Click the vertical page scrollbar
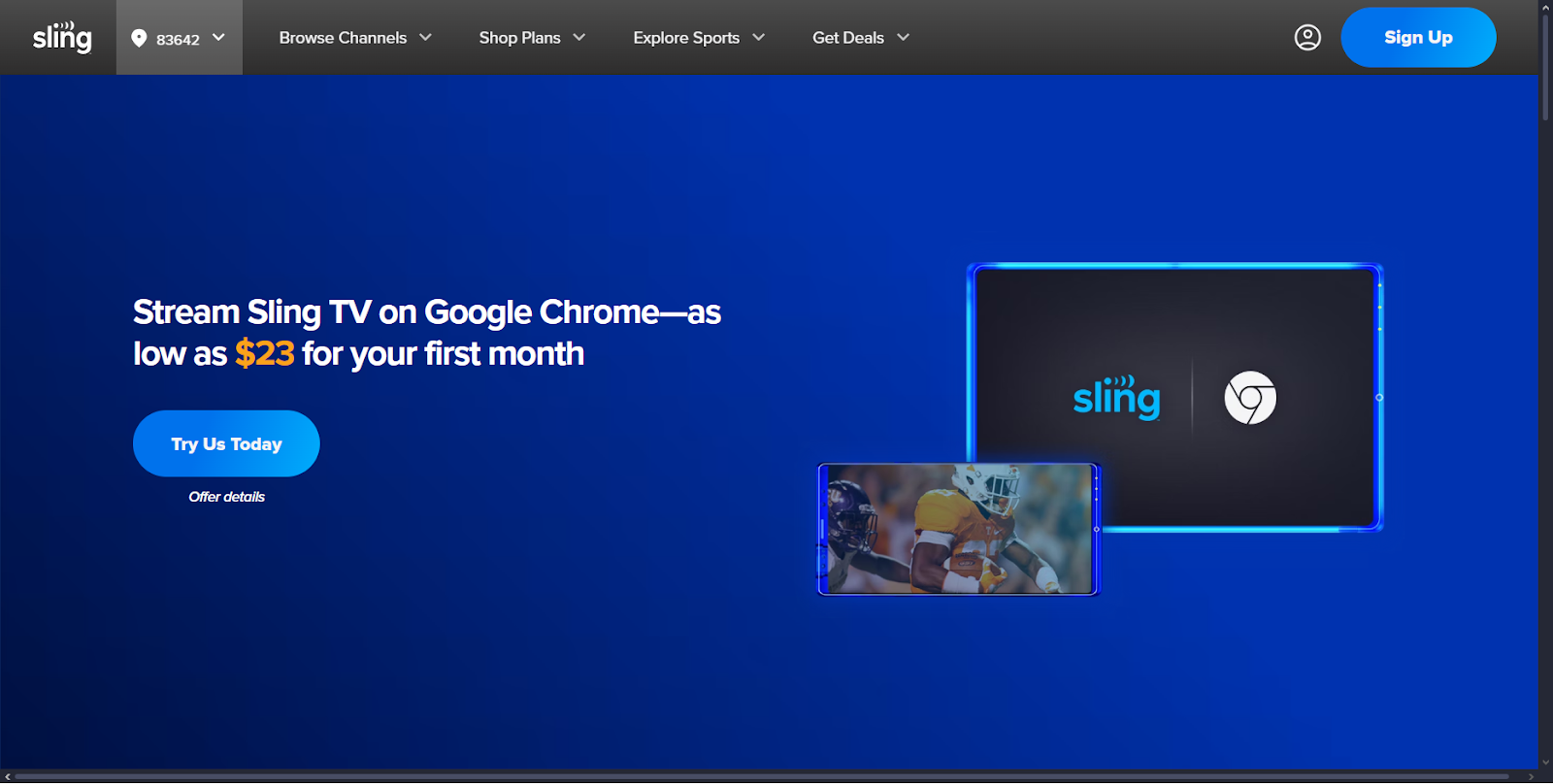Viewport: 1553px width, 784px height. coord(1545,68)
